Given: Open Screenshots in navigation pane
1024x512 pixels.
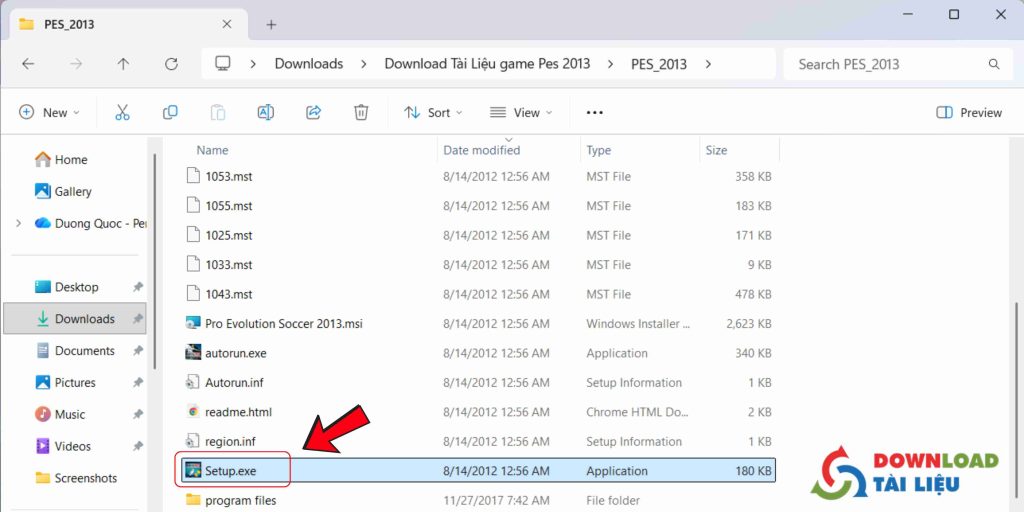Looking at the screenshot, I should click(x=86, y=478).
